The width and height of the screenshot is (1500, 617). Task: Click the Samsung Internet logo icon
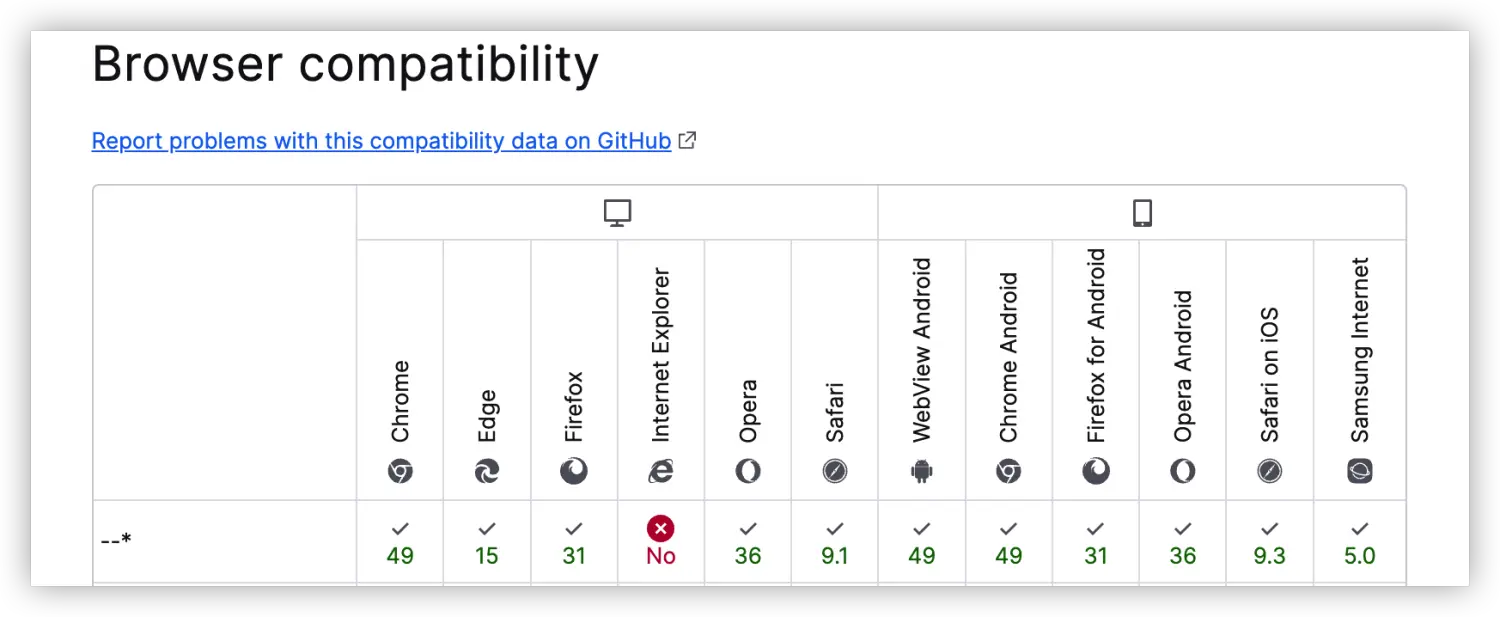click(1360, 471)
